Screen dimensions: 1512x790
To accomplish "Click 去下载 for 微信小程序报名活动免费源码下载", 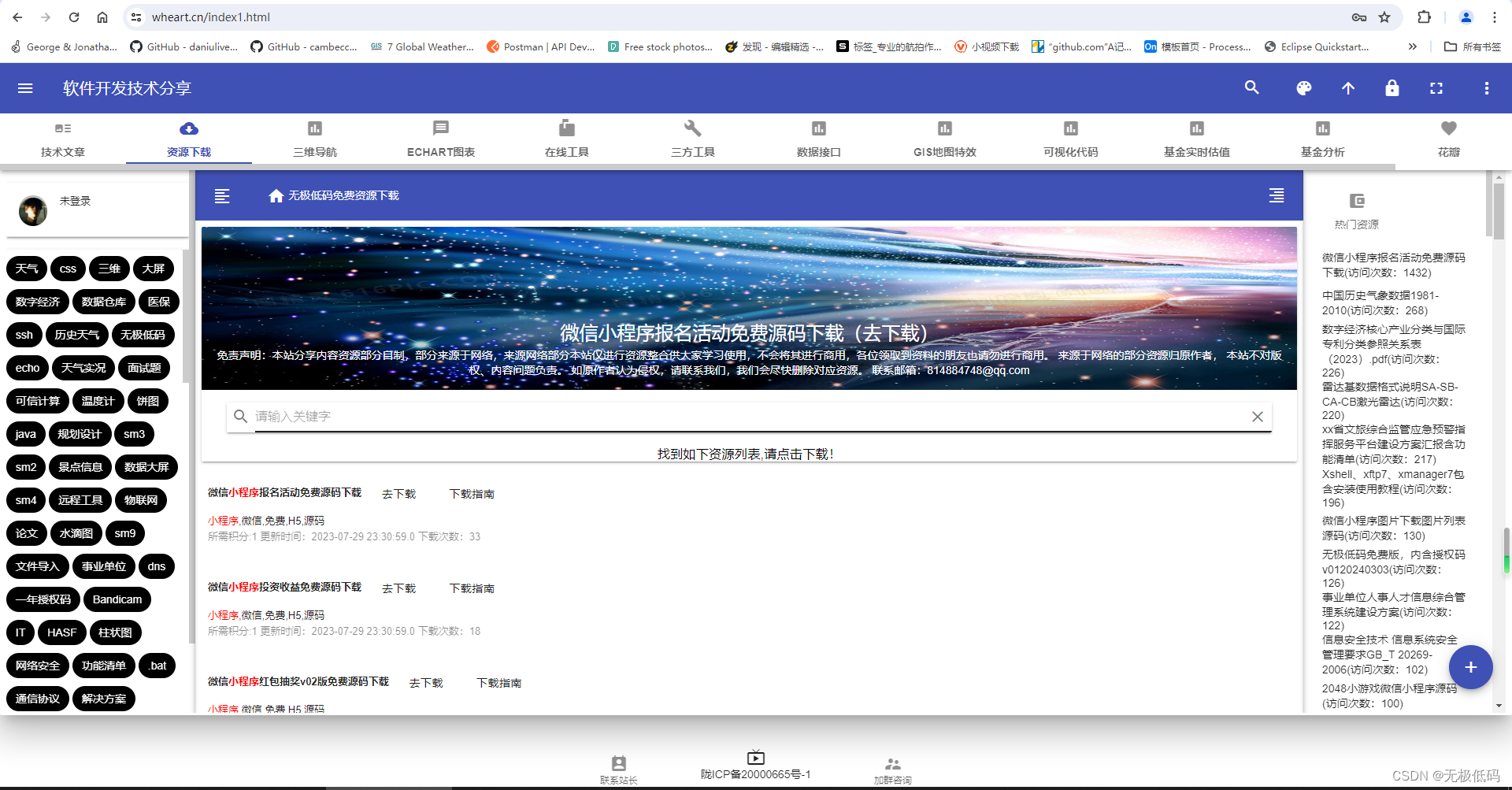I will [399, 494].
